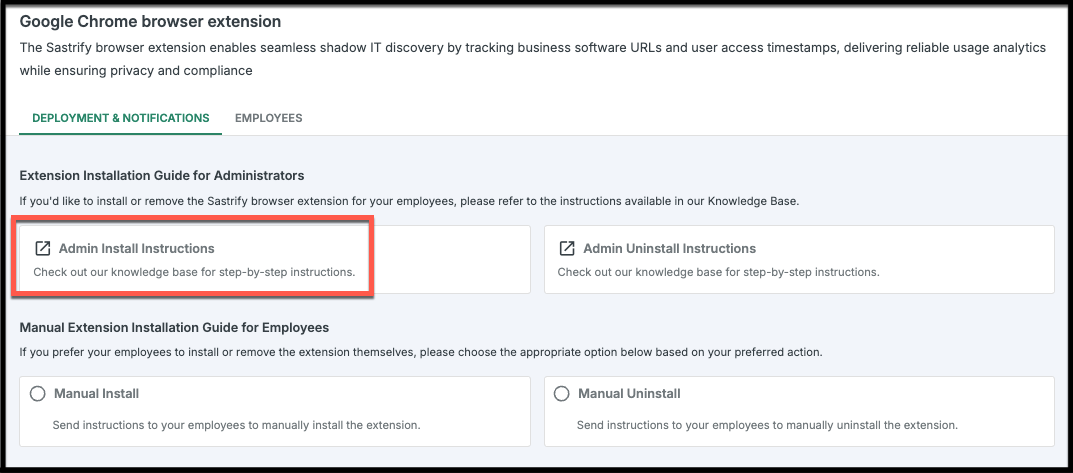The width and height of the screenshot is (1073, 473).
Task: Click the Manual Install label text
Action: (96, 394)
